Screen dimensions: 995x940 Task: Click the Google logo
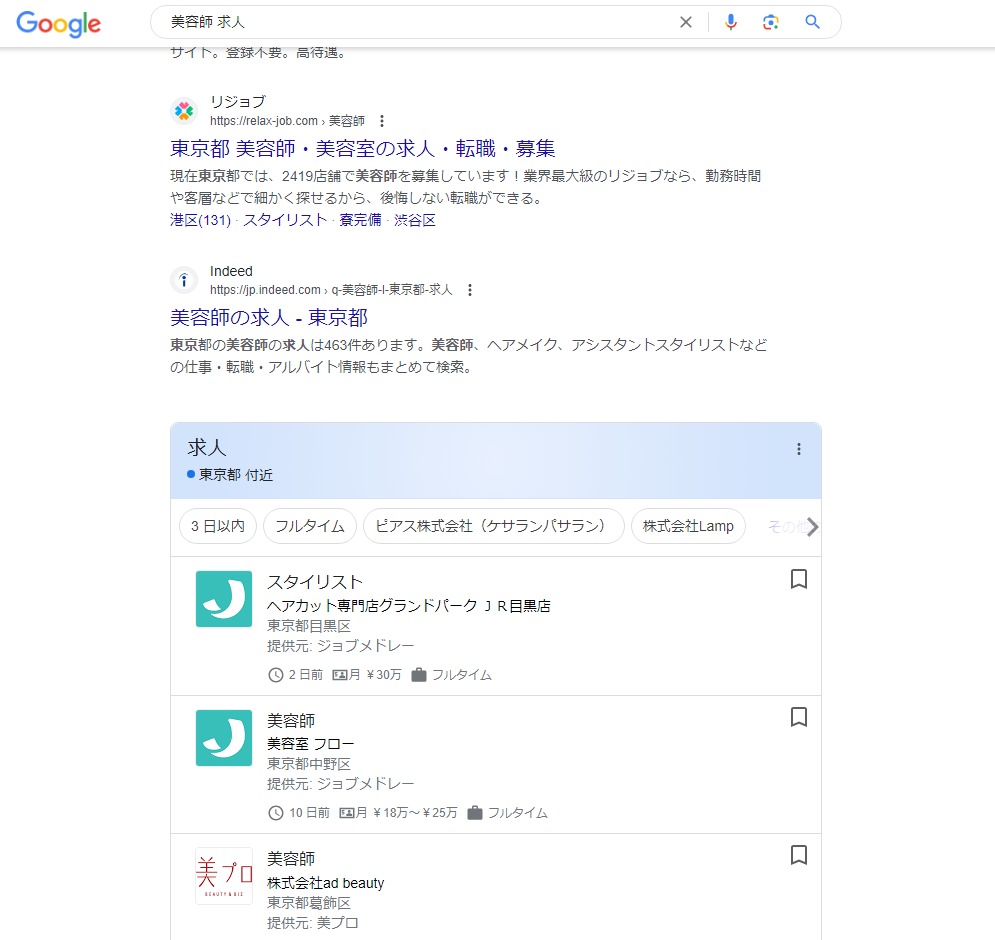tap(58, 23)
